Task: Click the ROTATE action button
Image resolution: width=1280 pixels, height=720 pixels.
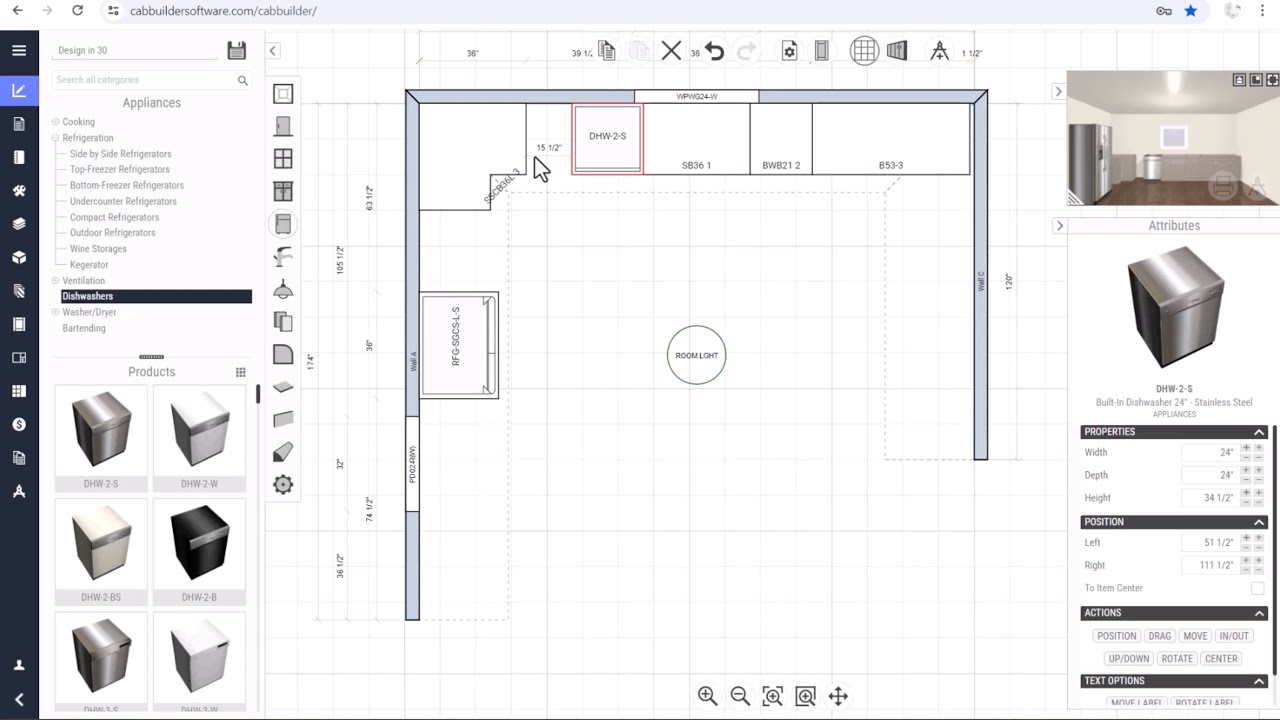Action: click(1177, 659)
